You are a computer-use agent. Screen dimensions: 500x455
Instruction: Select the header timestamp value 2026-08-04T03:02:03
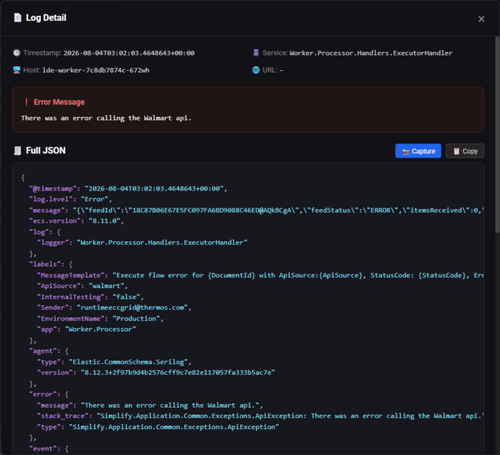(129, 53)
